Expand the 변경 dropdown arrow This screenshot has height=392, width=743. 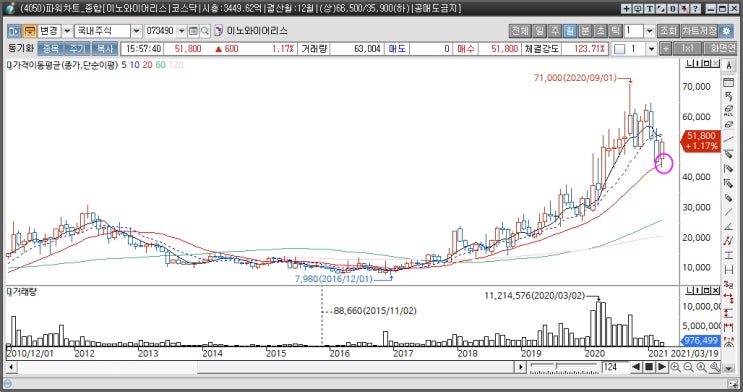coord(67,31)
